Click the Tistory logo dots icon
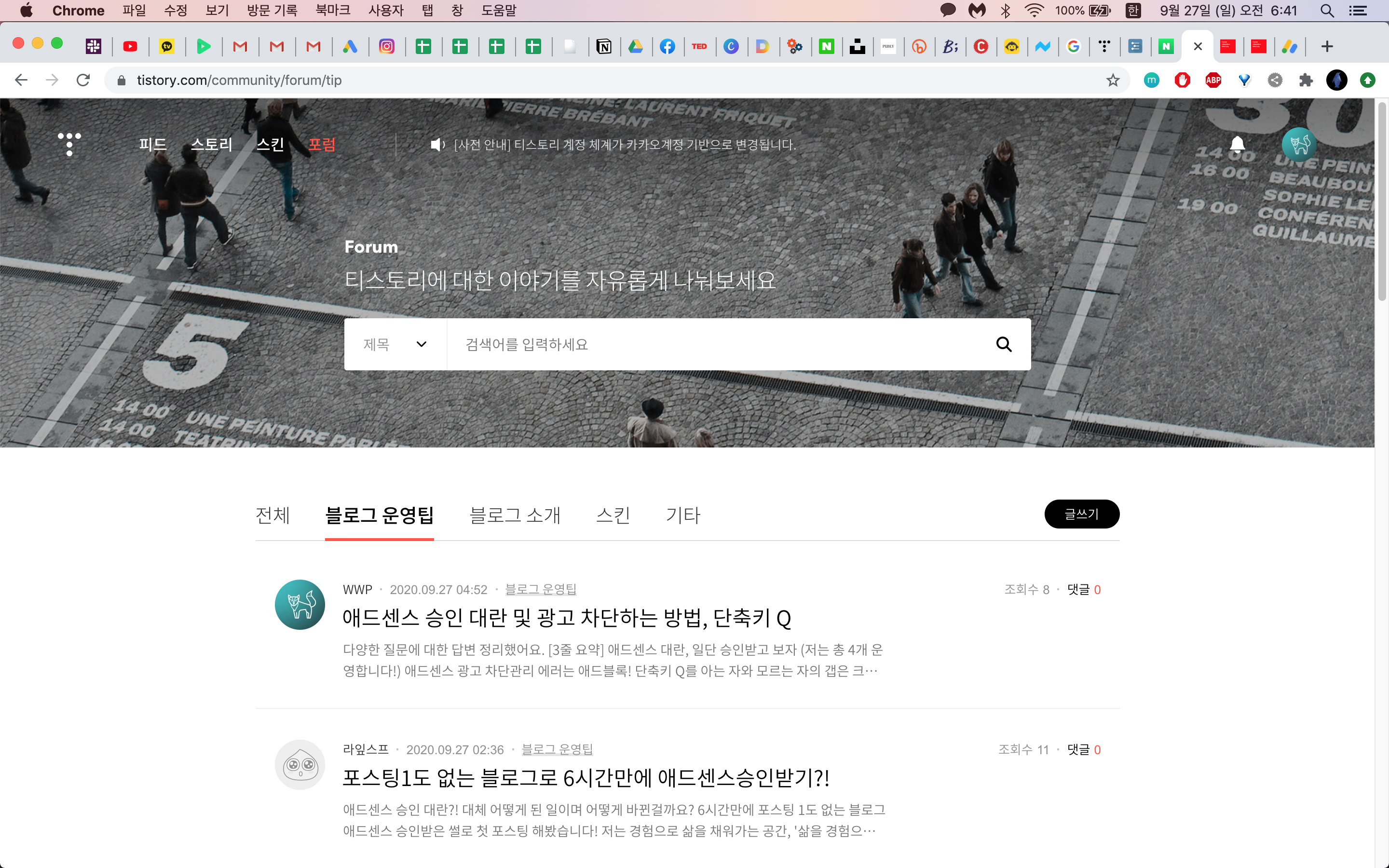Screen dimensions: 1389x868 click(69, 144)
